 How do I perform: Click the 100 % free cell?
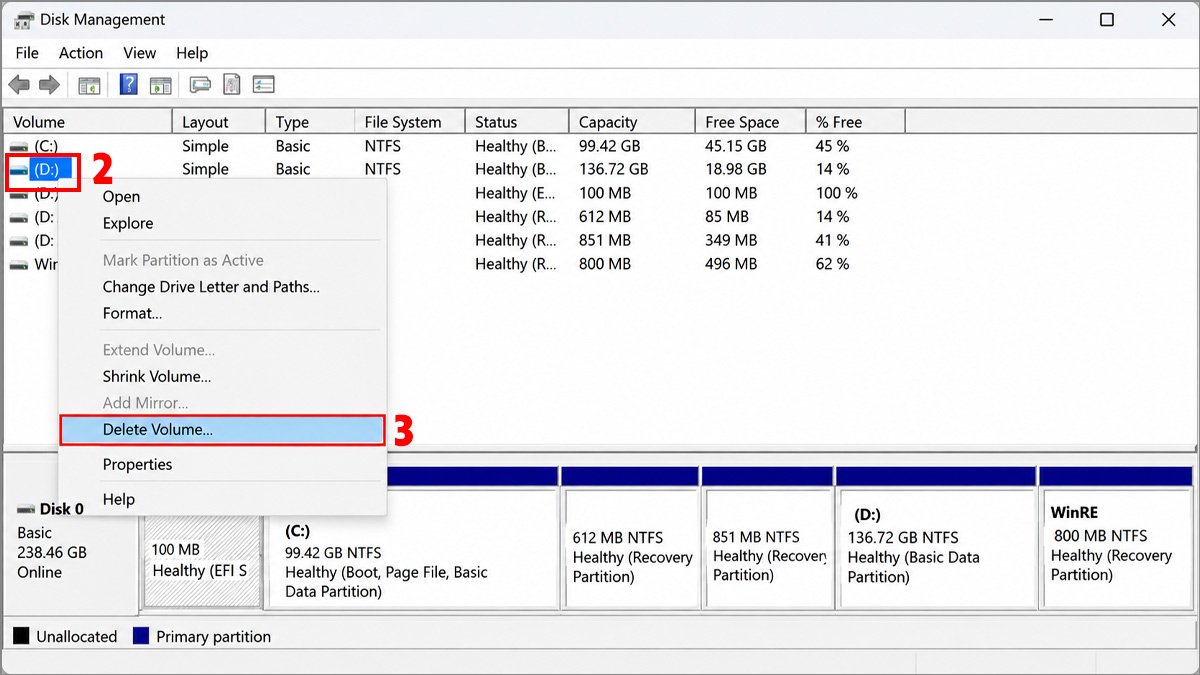[x=837, y=193]
